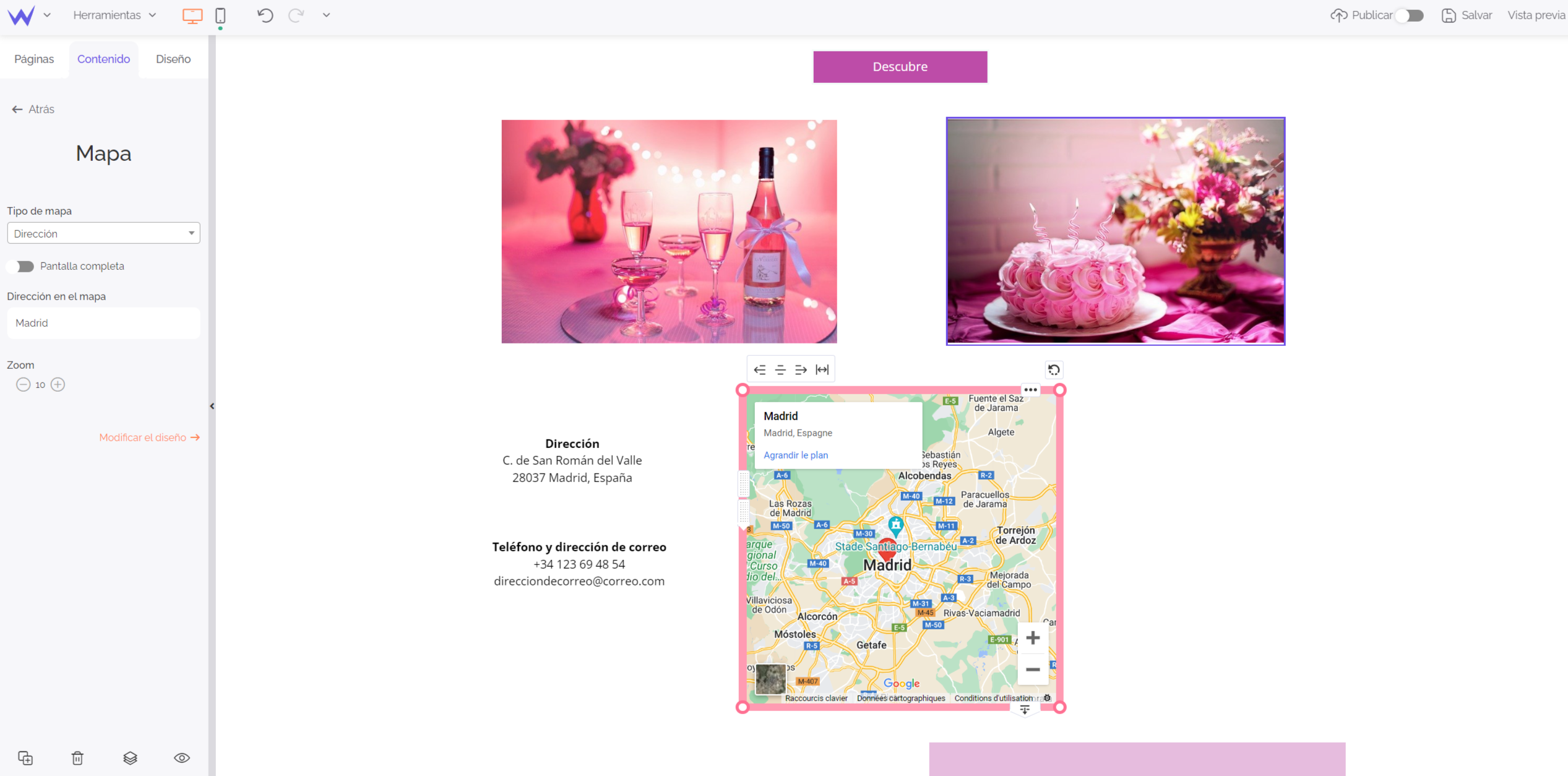Toggle Pantalla completa switch
The width and height of the screenshot is (1568, 776).
coord(20,266)
